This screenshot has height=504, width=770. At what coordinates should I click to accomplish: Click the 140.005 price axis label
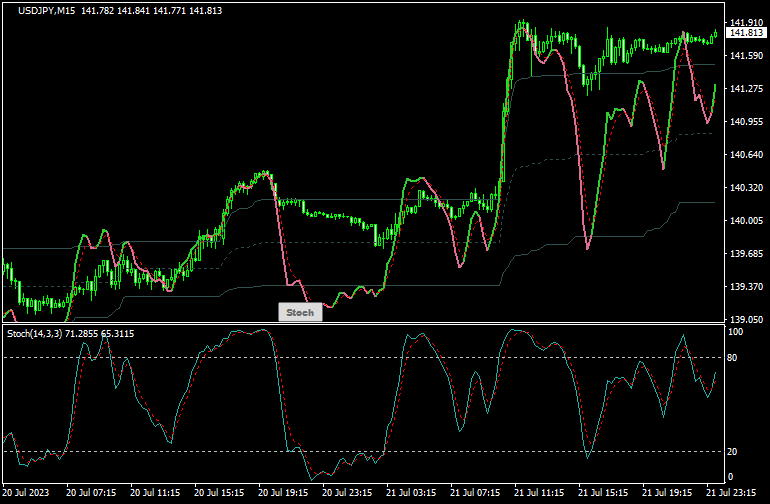[746, 221]
